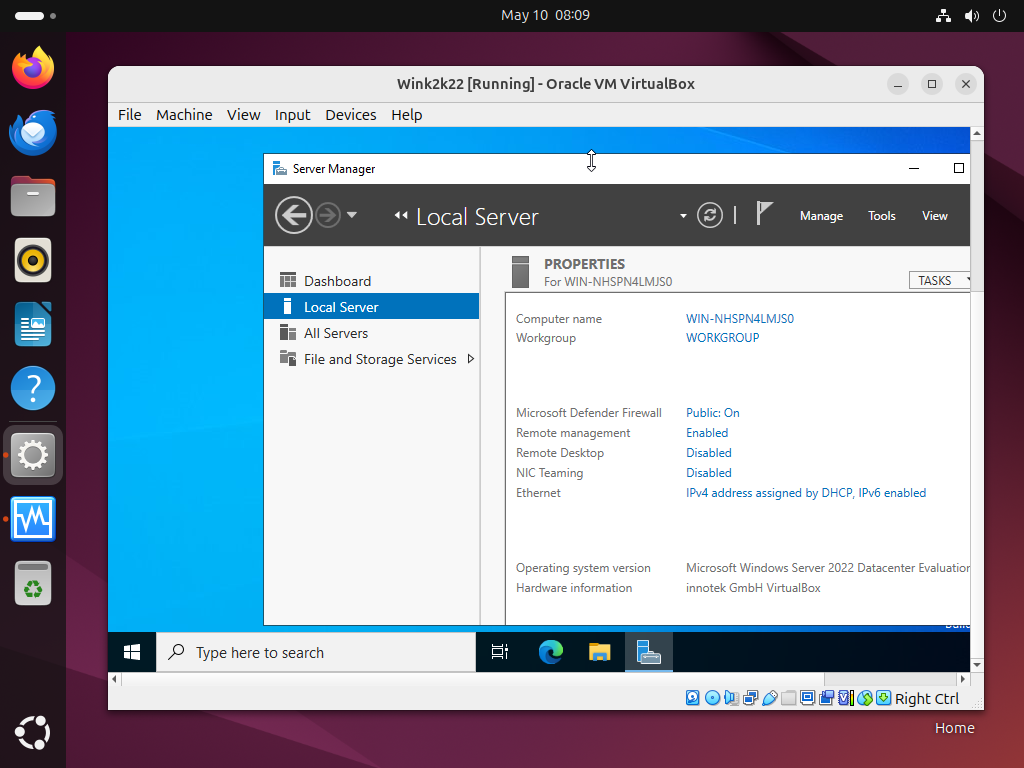This screenshot has height=768, width=1024.
Task: Expand the breadcrumb dropdown next to refresh
Action: (x=683, y=216)
